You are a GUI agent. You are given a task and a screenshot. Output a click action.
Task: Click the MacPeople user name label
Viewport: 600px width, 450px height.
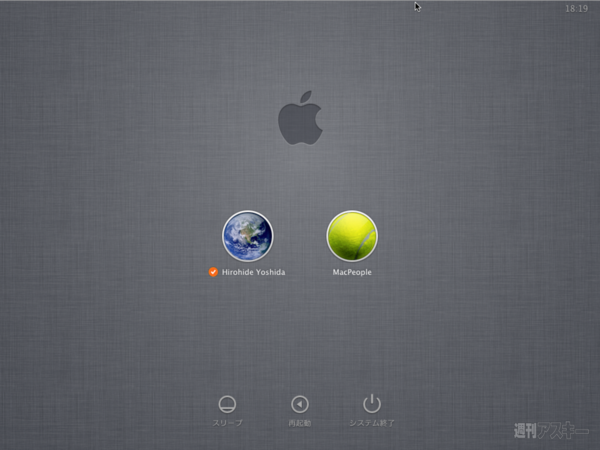[352, 272]
